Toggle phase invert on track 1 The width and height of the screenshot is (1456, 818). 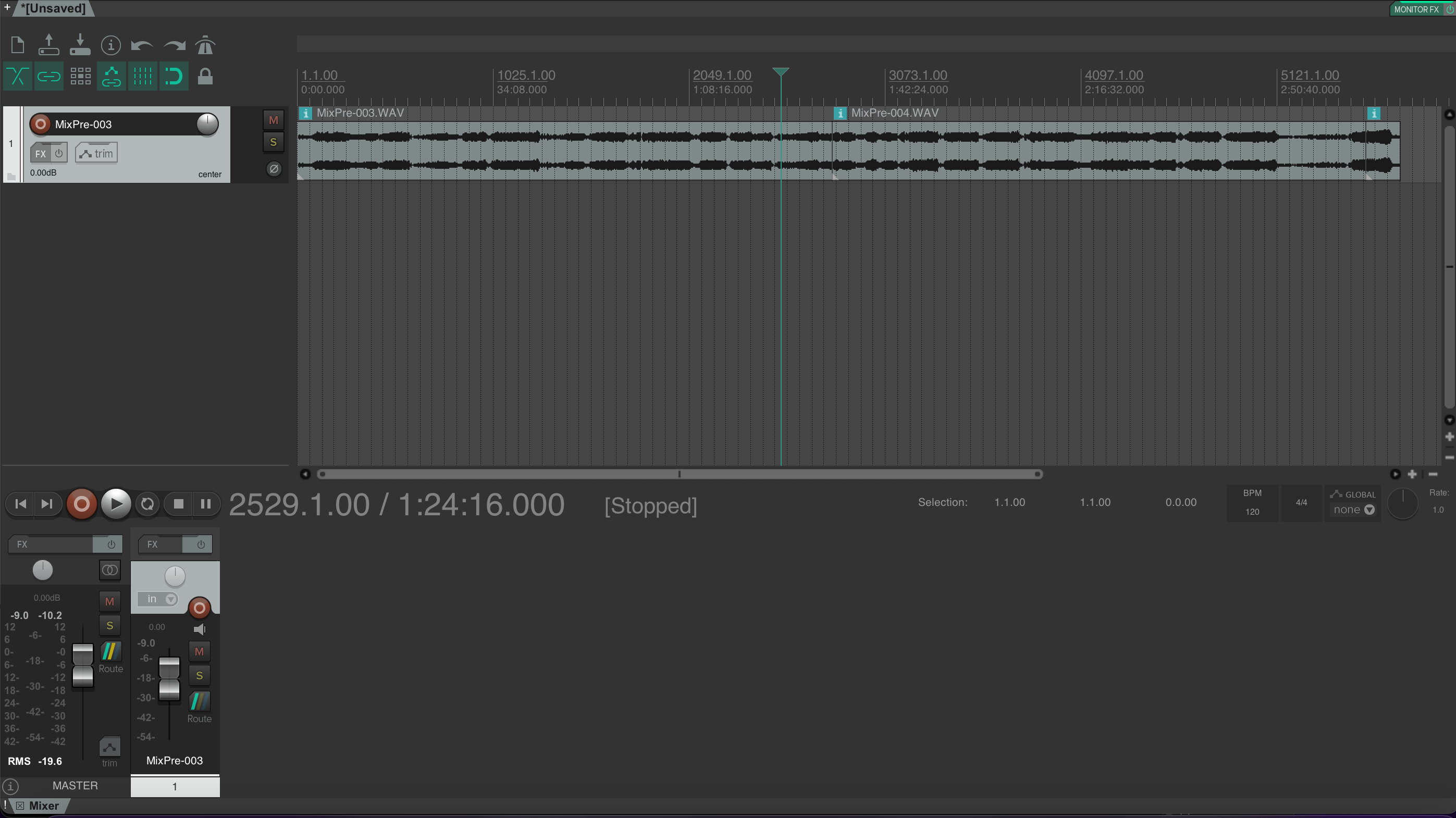click(x=274, y=168)
